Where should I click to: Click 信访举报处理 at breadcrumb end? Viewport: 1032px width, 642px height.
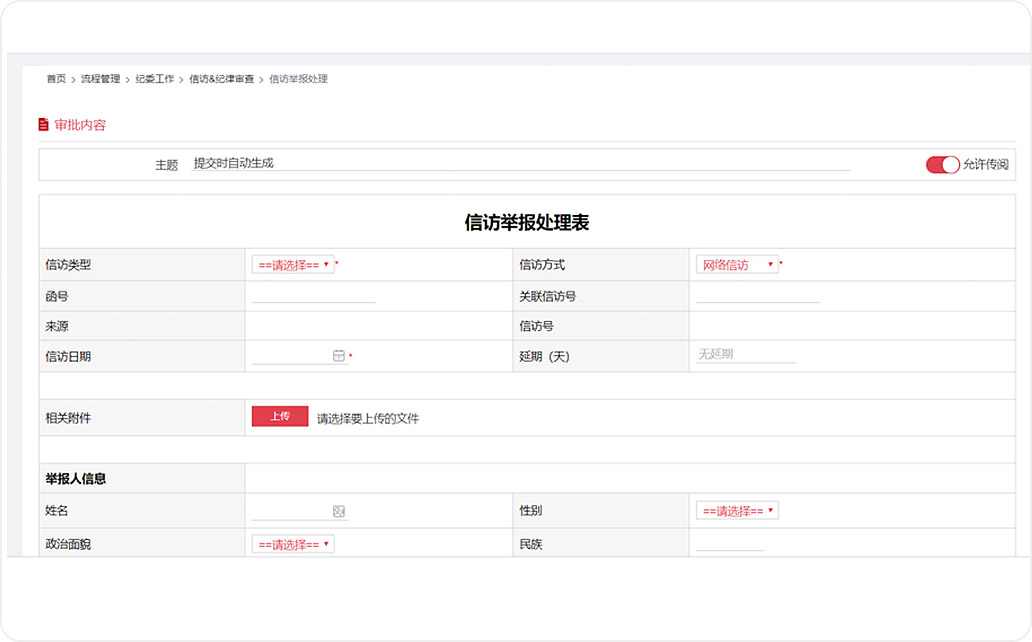point(298,79)
